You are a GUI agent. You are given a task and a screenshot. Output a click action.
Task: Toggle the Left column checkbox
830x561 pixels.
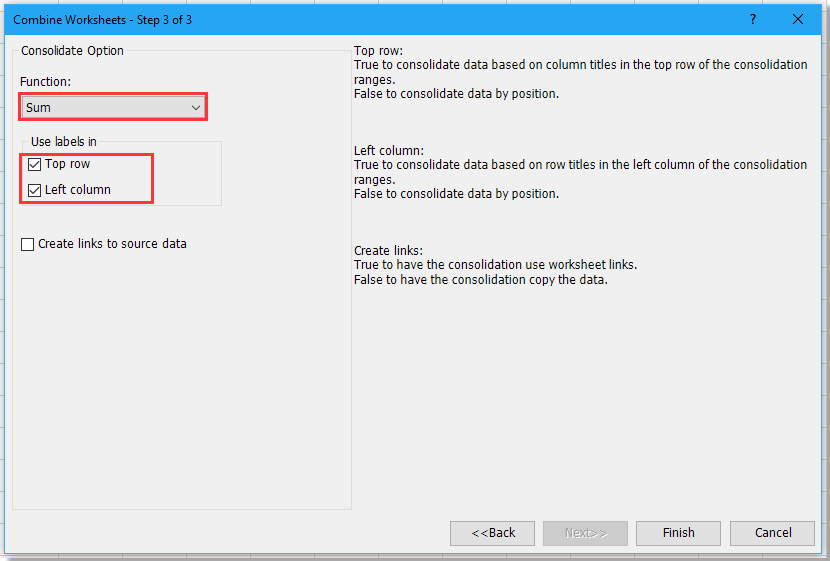[x=35, y=190]
